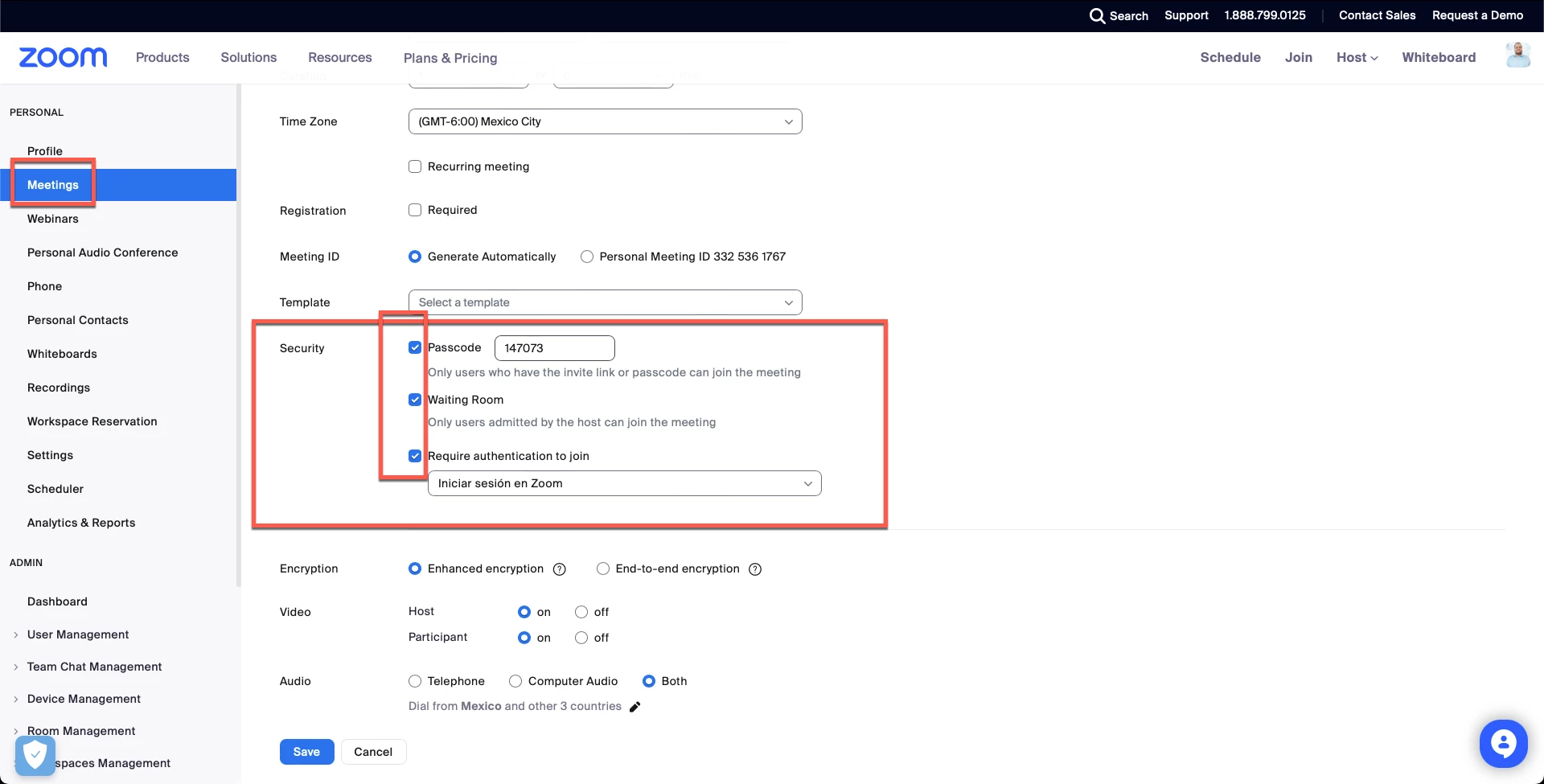Click the Support link
This screenshot has height=784, width=1544.
tap(1186, 15)
